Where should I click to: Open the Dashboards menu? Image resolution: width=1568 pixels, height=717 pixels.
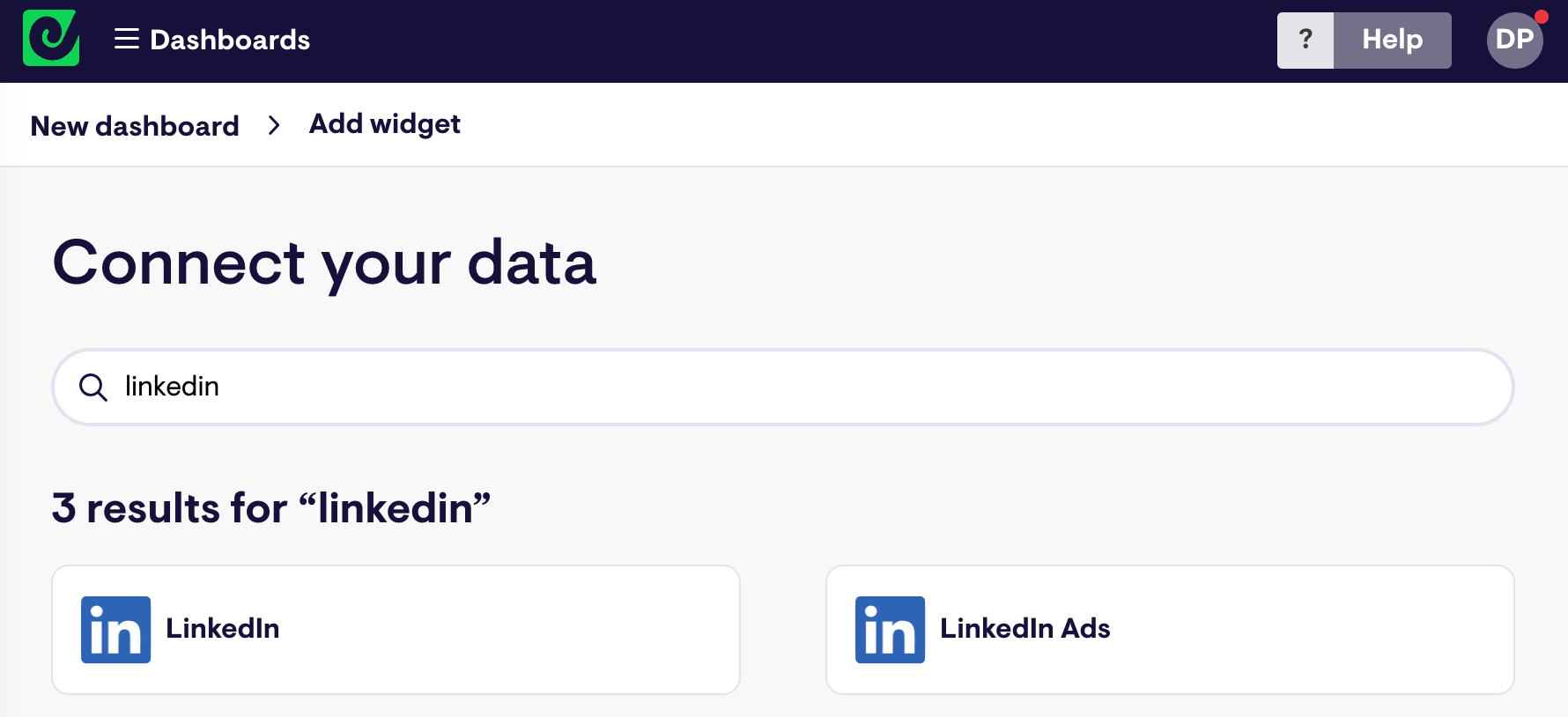(x=231, y=39)
